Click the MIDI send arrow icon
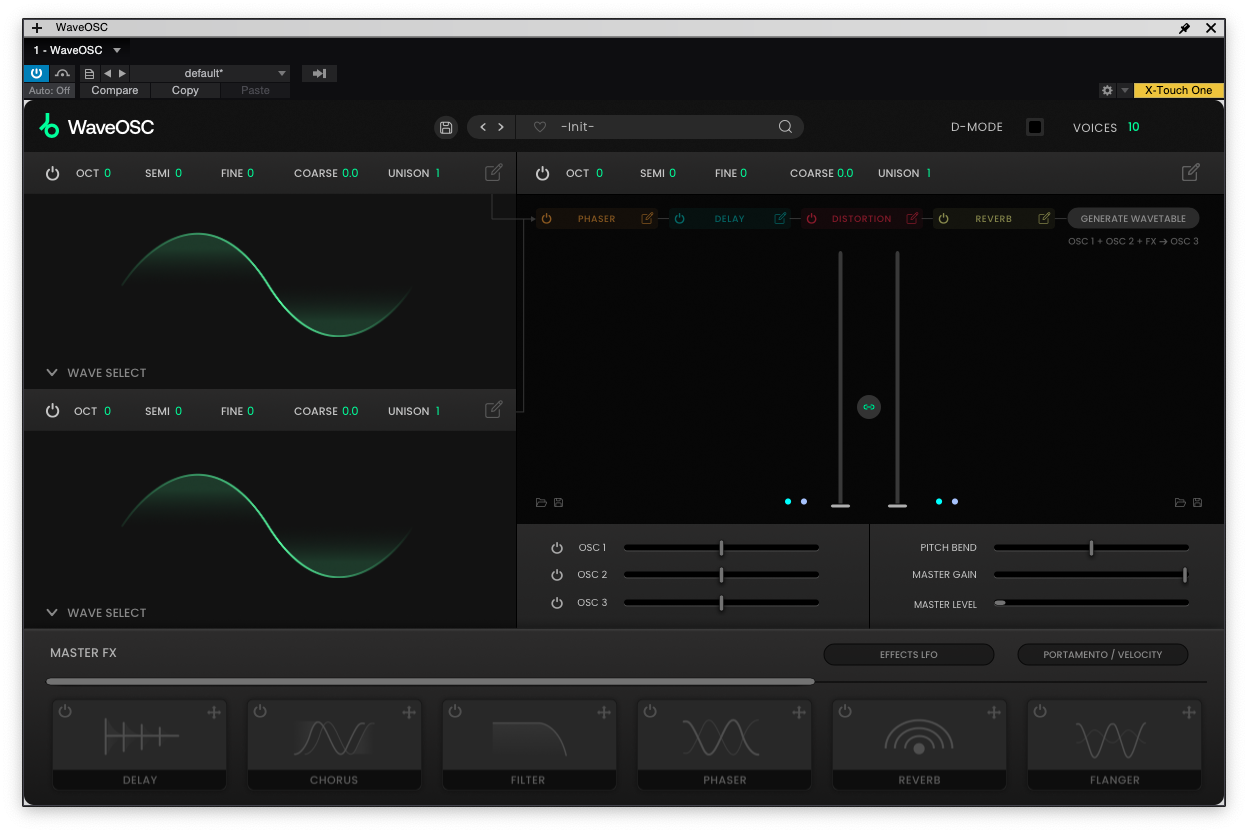 319,73
